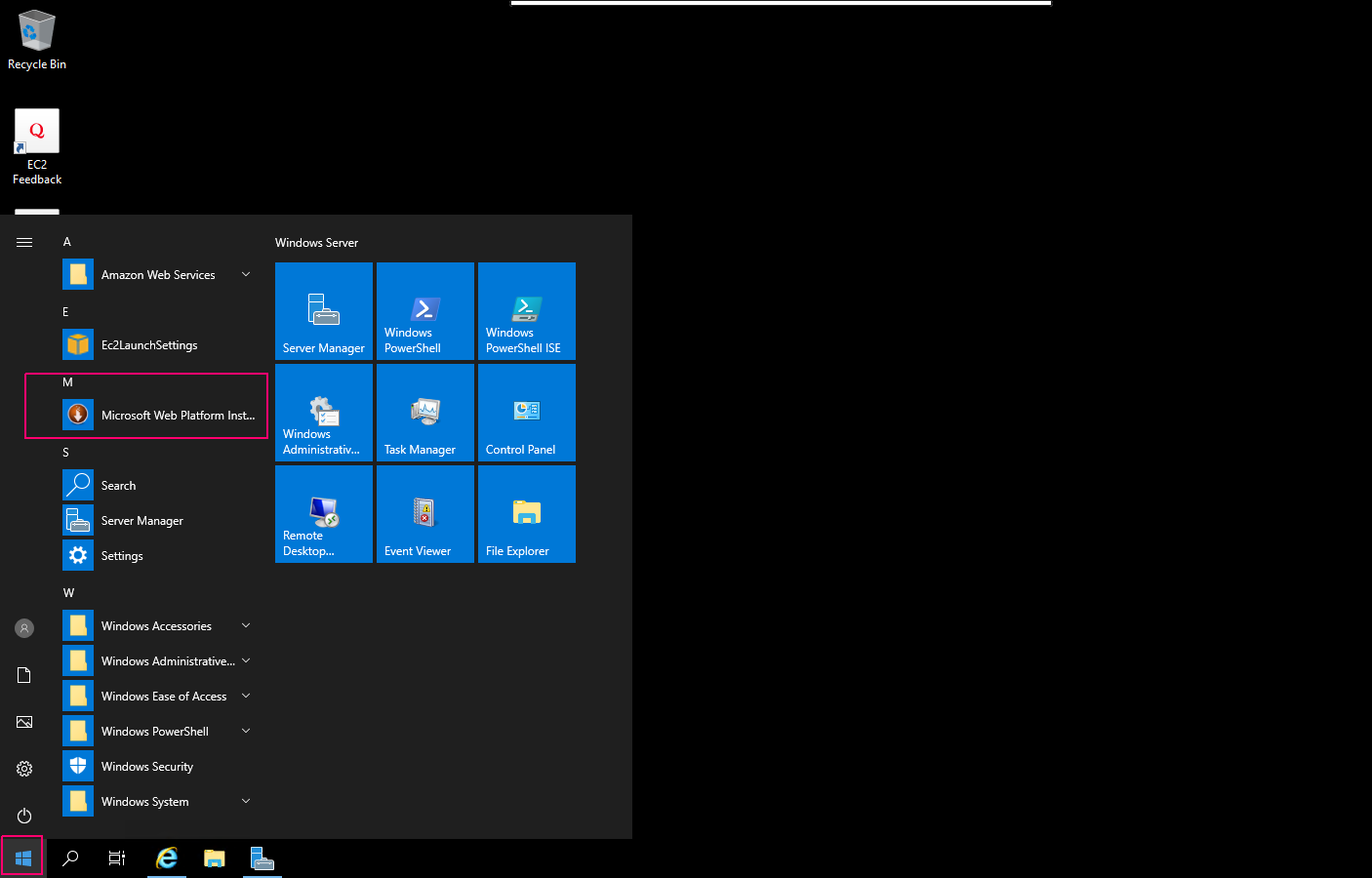Open the Task Manager tile
This screenshot has width=1372, height=878.
[425, 413]
